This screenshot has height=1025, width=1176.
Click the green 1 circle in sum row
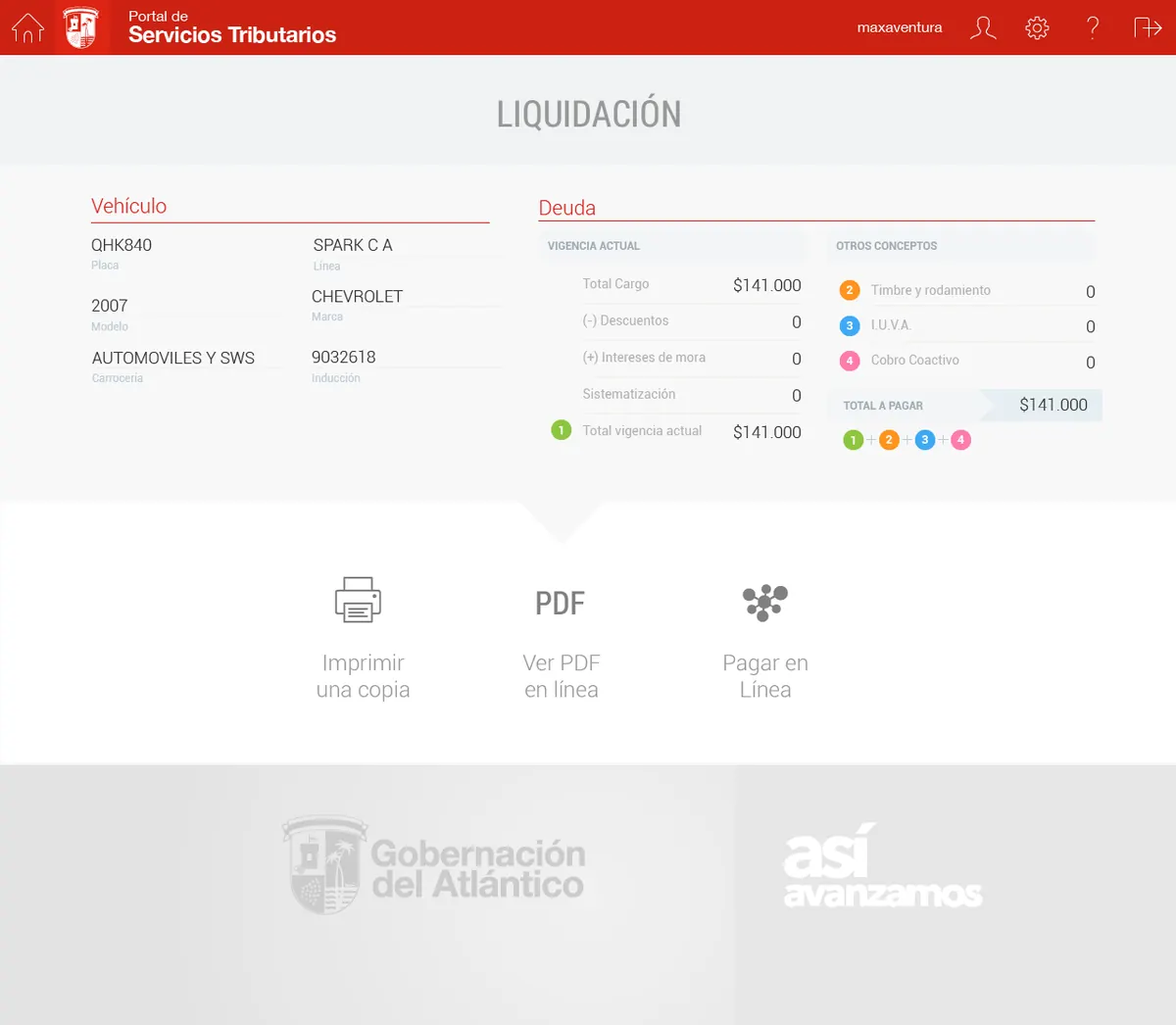pyautogui.click(x=853, y=440)
